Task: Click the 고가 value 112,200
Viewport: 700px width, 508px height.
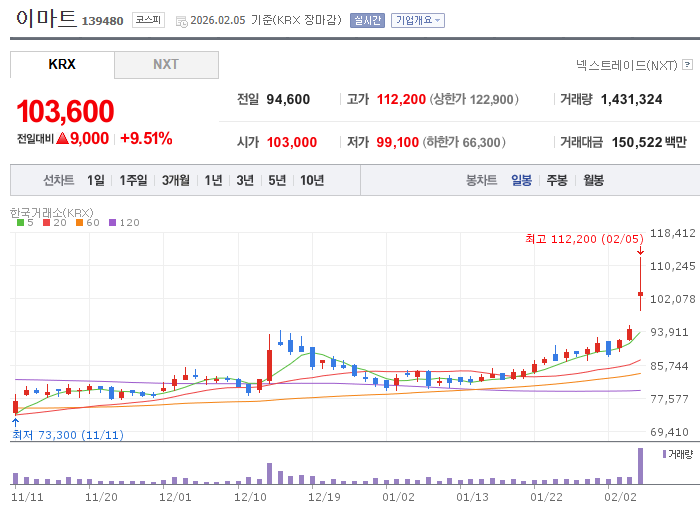Action: [x=401, y=99]
